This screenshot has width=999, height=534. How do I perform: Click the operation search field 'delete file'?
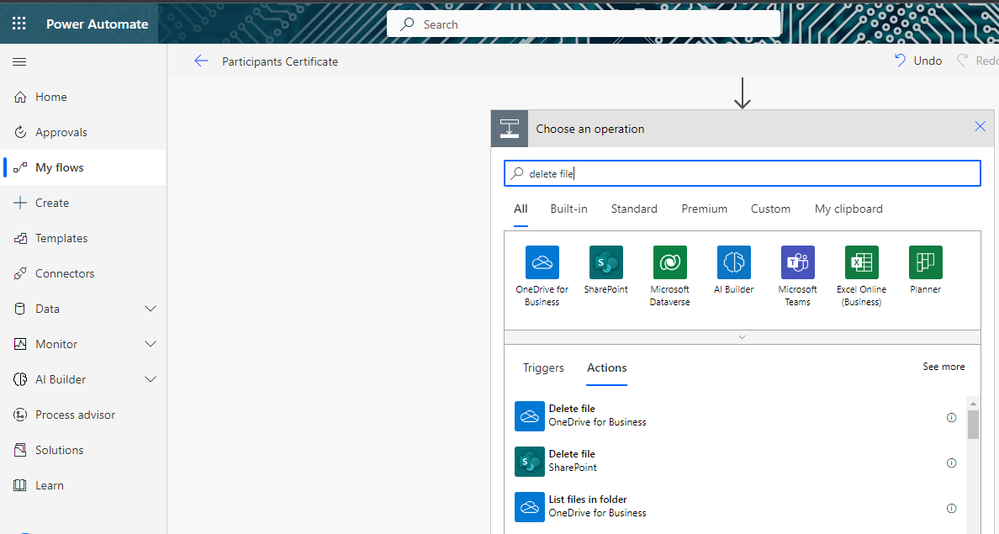click(742, 173)
